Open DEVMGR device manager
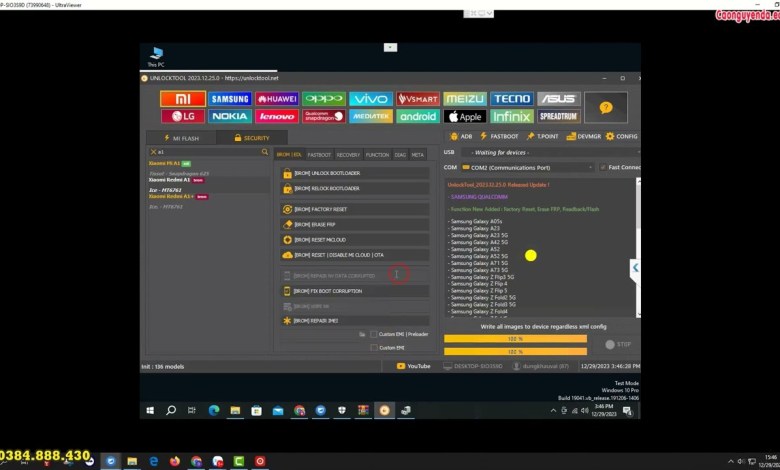Screen dimensions: 780x470 click(x=584, y=136)
